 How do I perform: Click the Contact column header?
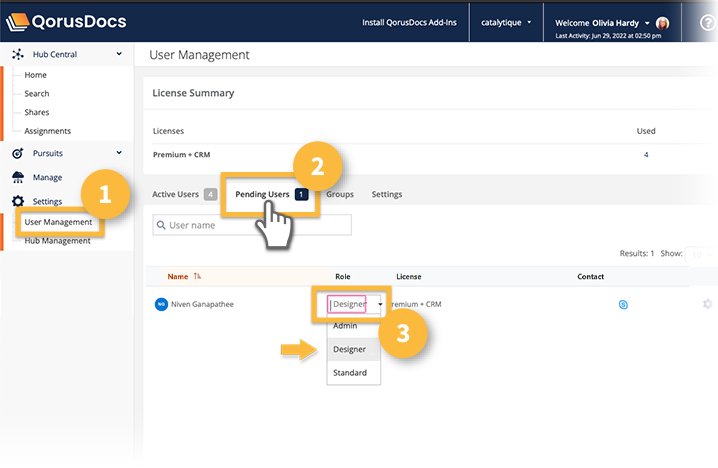click(590, 277)
